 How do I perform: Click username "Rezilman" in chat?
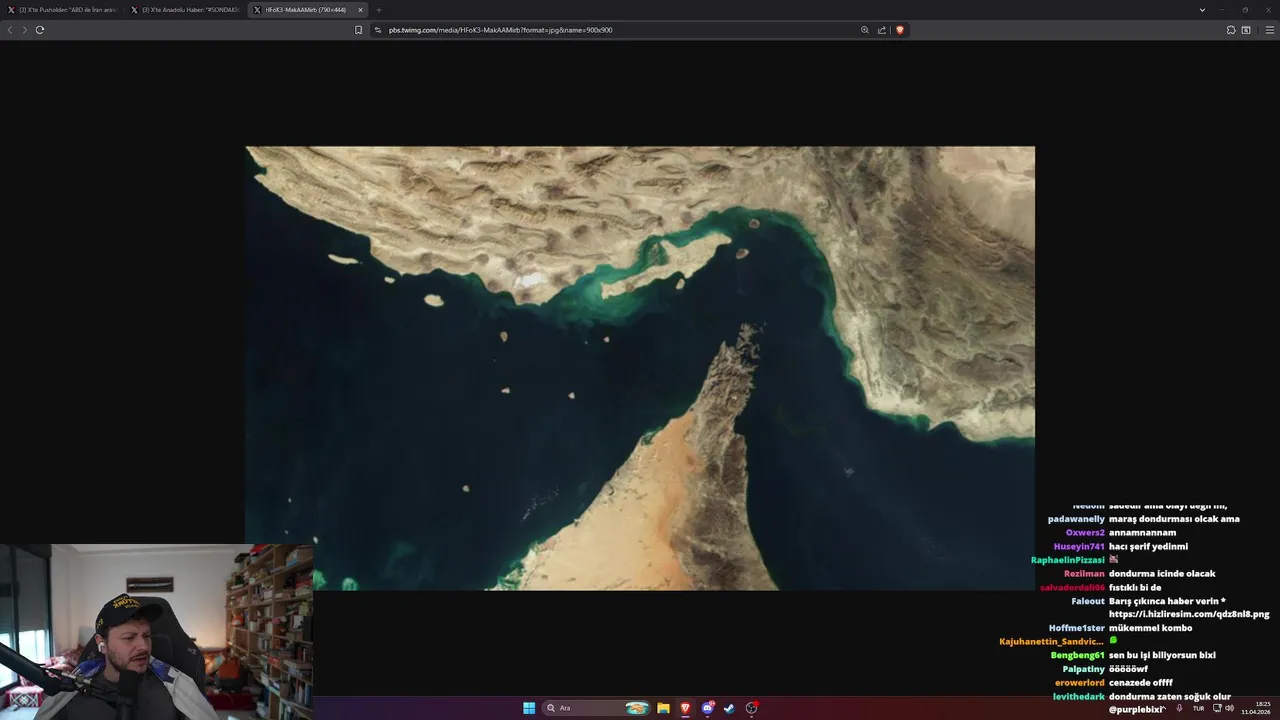pos(1084,574)
